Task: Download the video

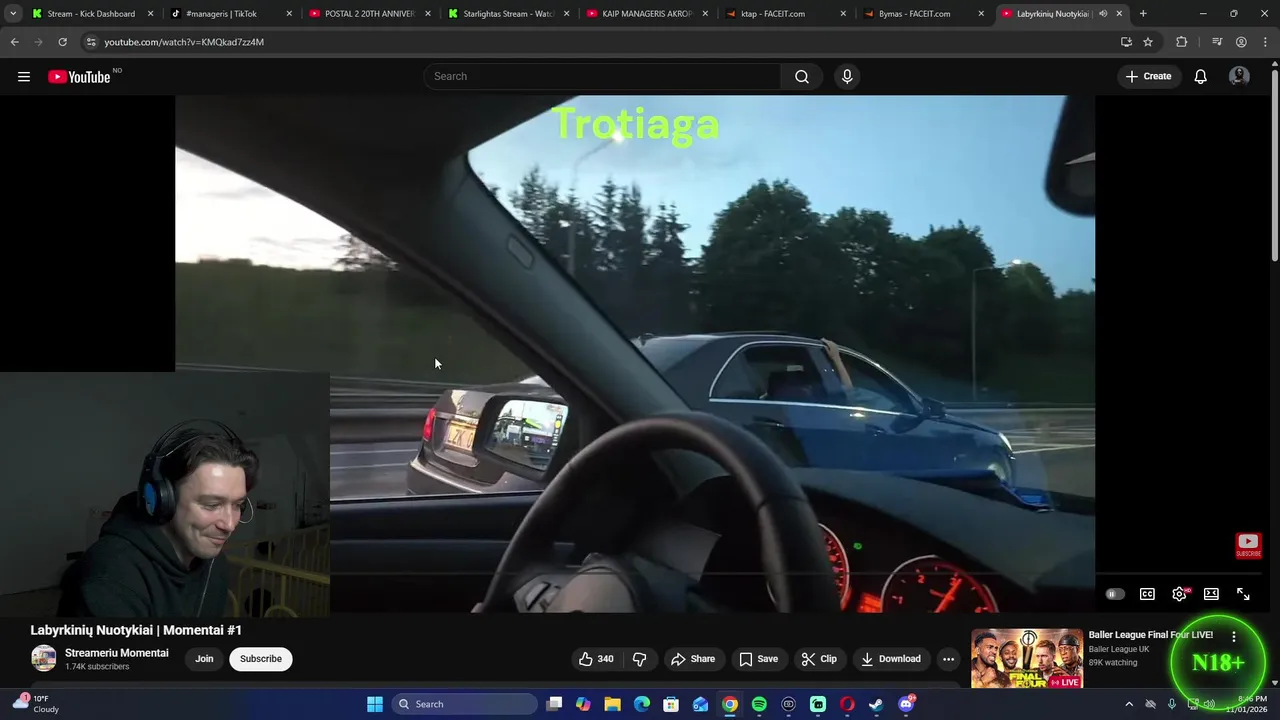Action: (890, 659)
